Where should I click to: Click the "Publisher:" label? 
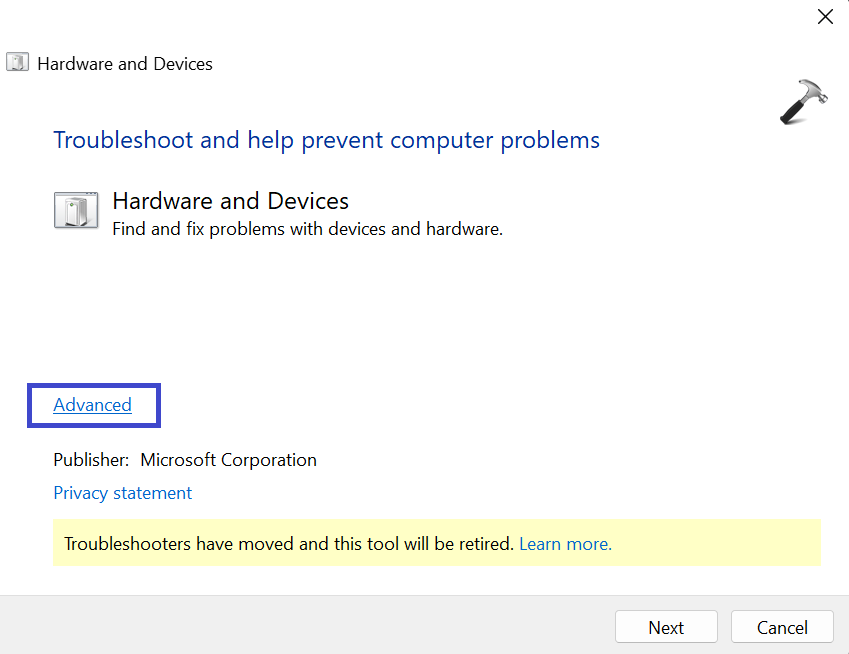[91, 460]
